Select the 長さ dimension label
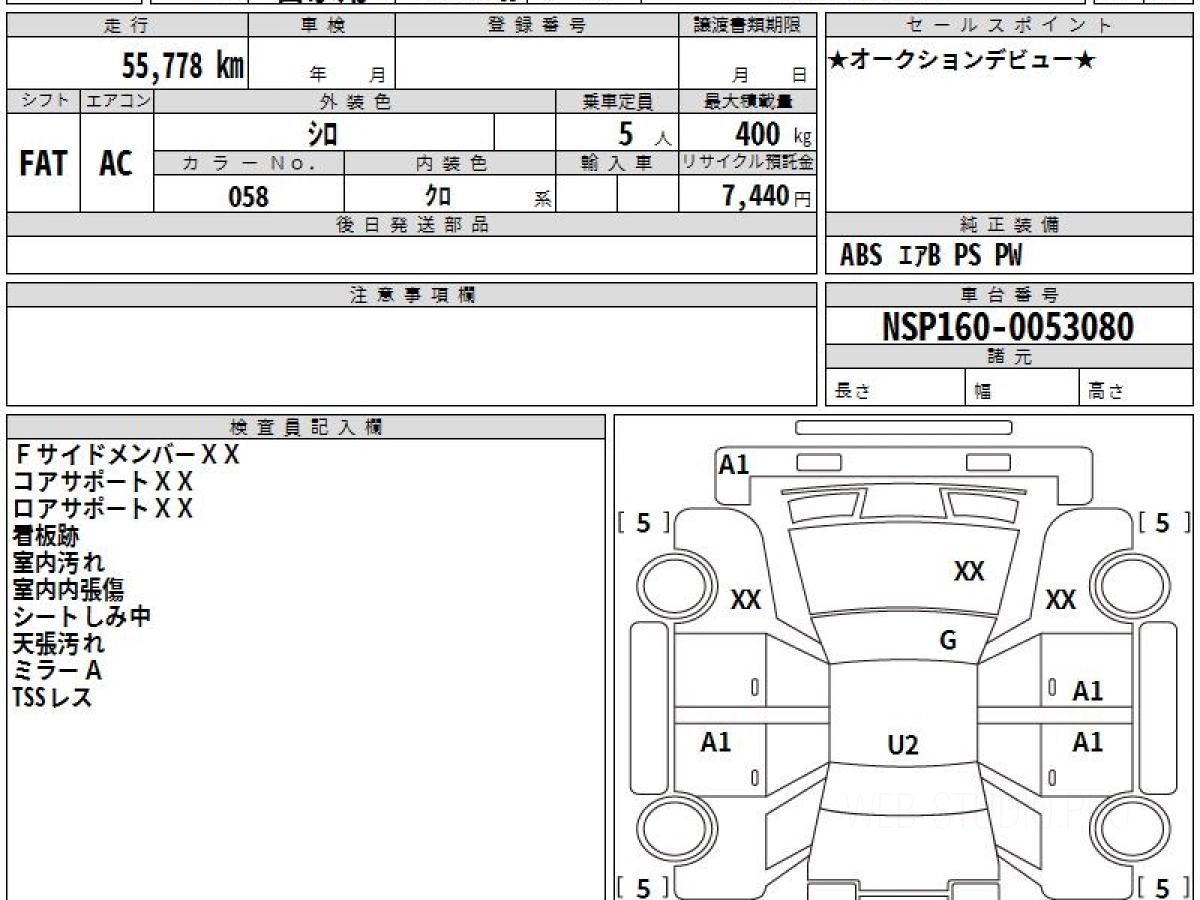Viewport: 1200px width, 900px height. tap(852, 392)
